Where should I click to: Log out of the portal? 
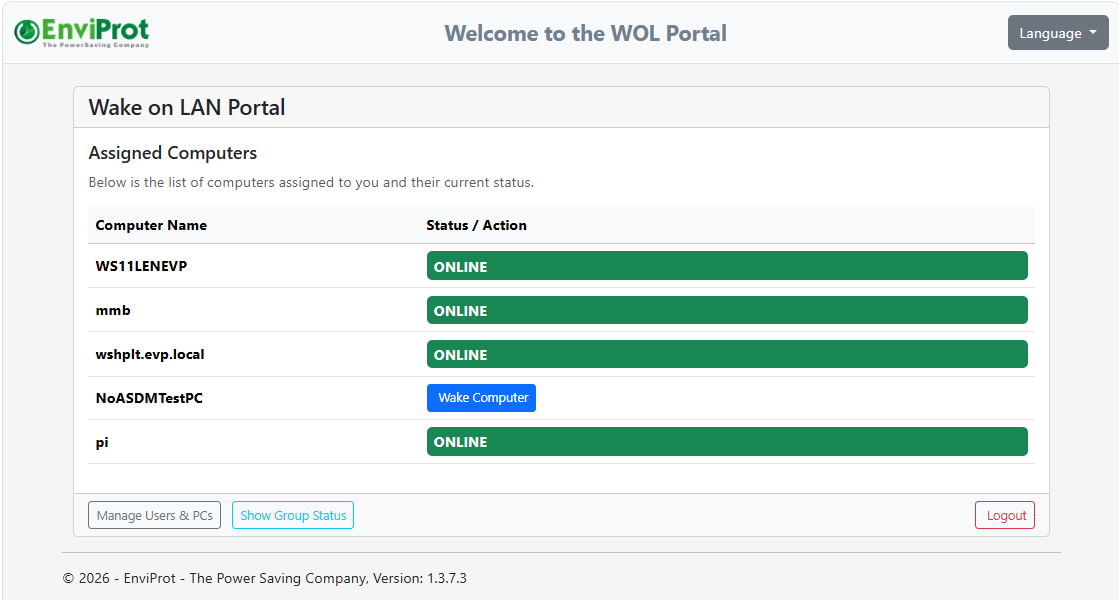(1005, 515)
